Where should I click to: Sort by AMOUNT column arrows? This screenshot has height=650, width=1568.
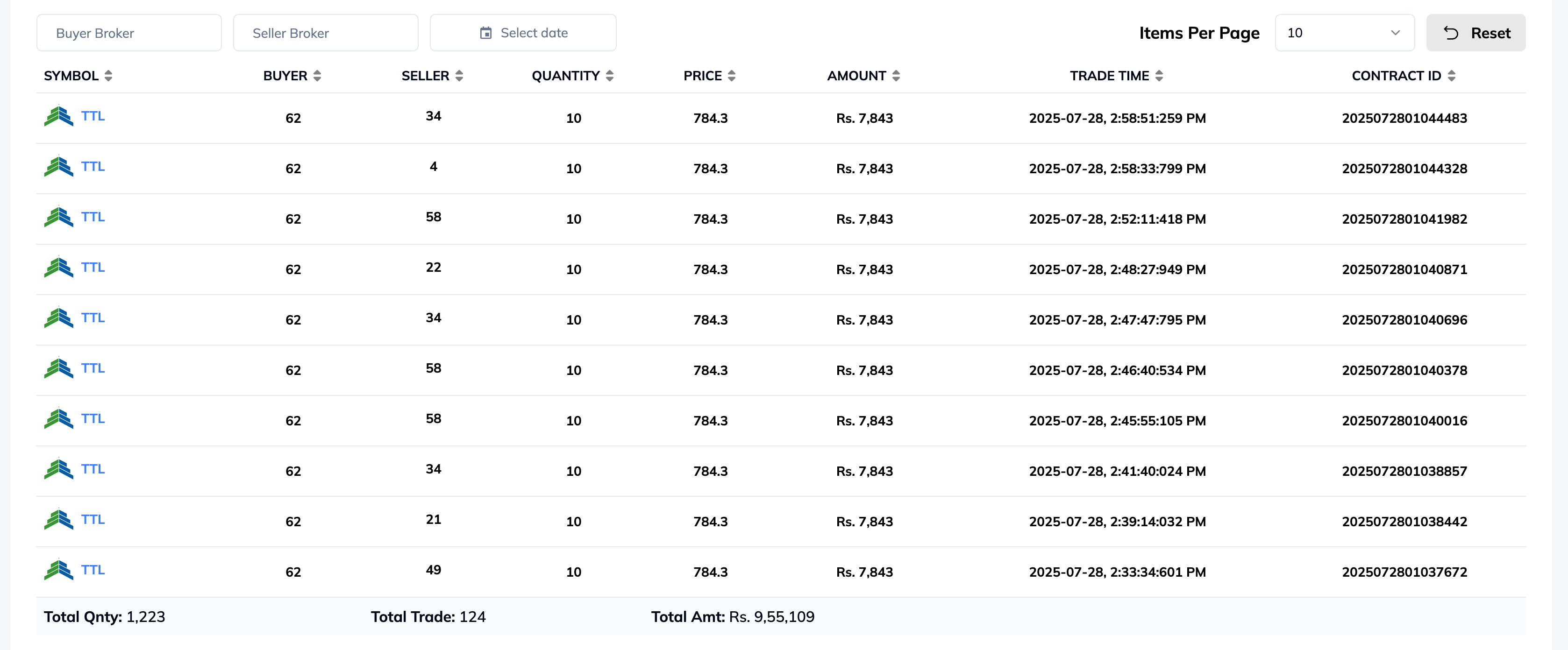click(x=896, y=76)
